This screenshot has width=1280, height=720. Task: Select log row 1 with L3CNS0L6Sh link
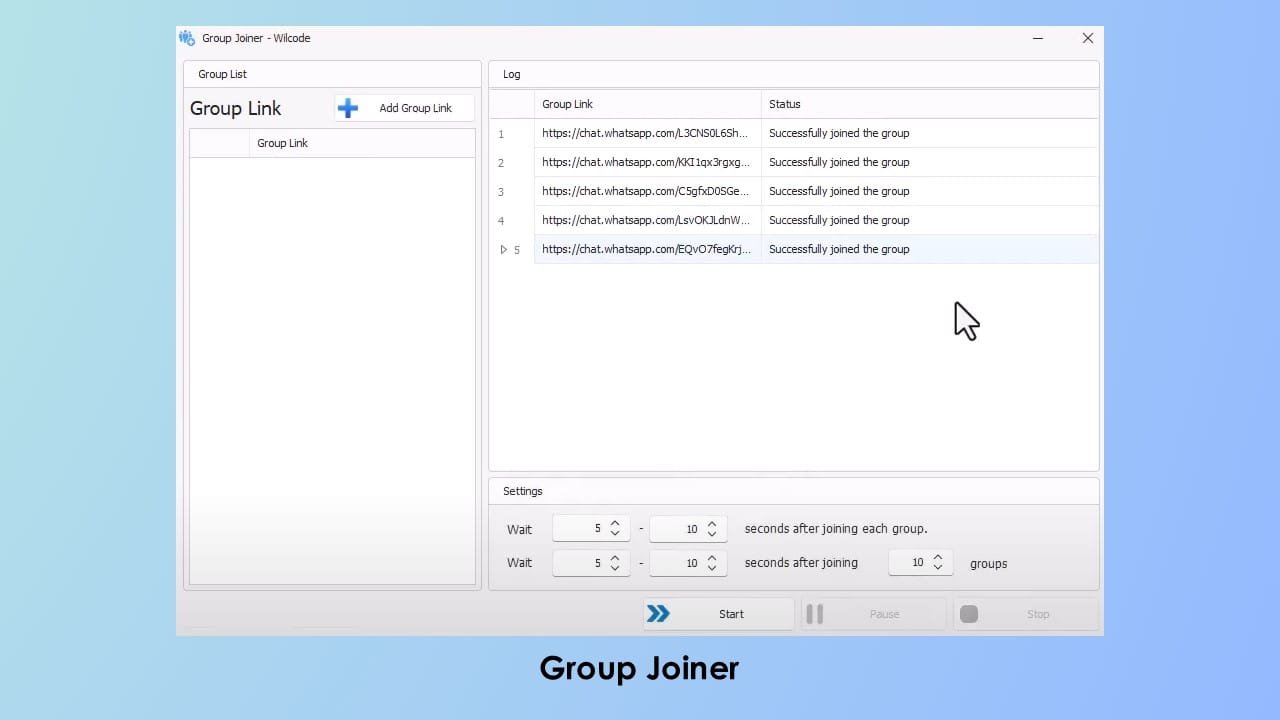pyautogui.click(x=645, y=133)
